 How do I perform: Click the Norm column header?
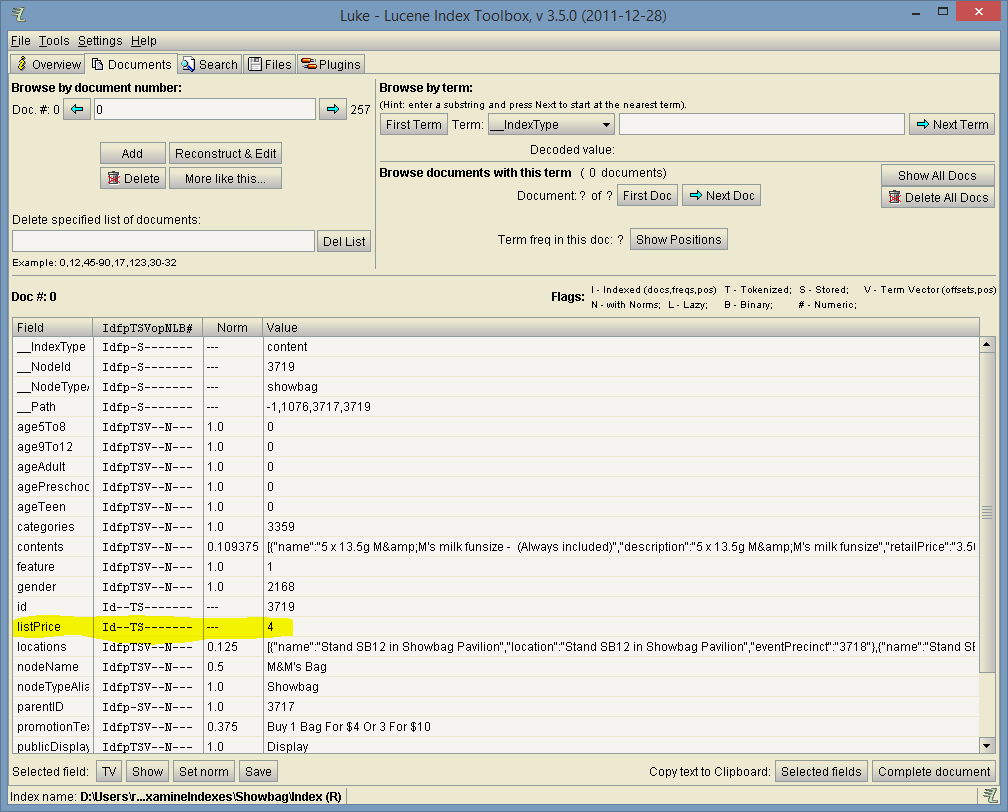(232, 327)
